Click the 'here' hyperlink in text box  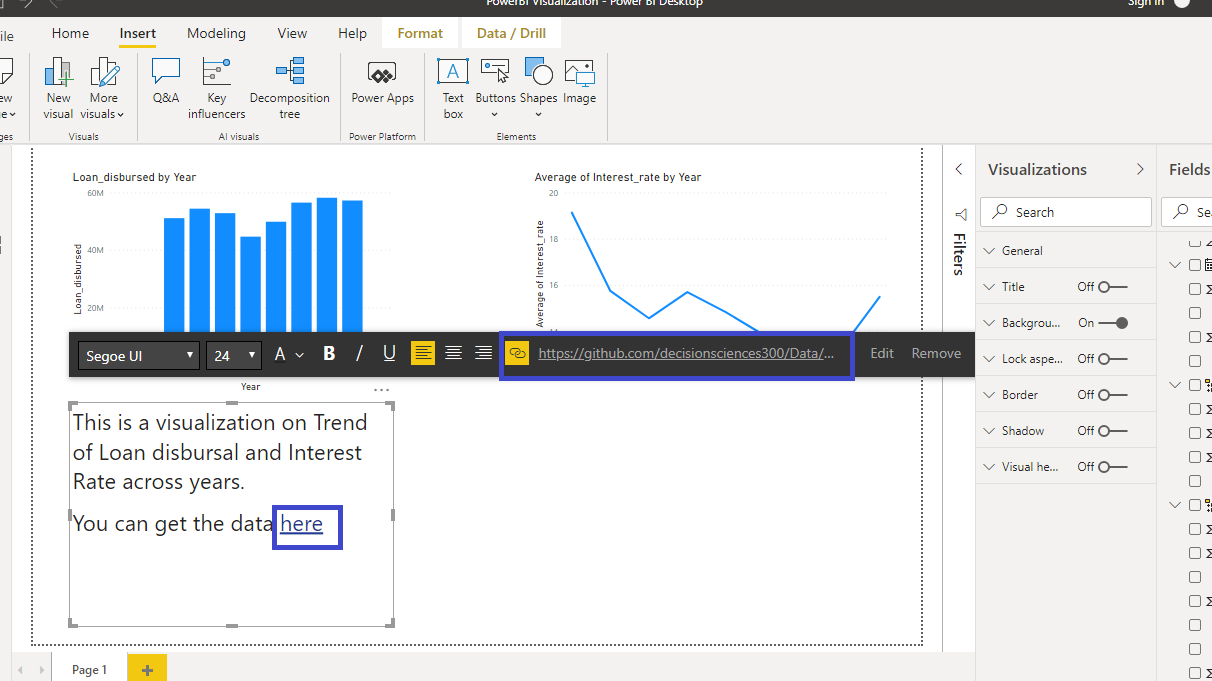pyautogui.click(x=302, y=524)
